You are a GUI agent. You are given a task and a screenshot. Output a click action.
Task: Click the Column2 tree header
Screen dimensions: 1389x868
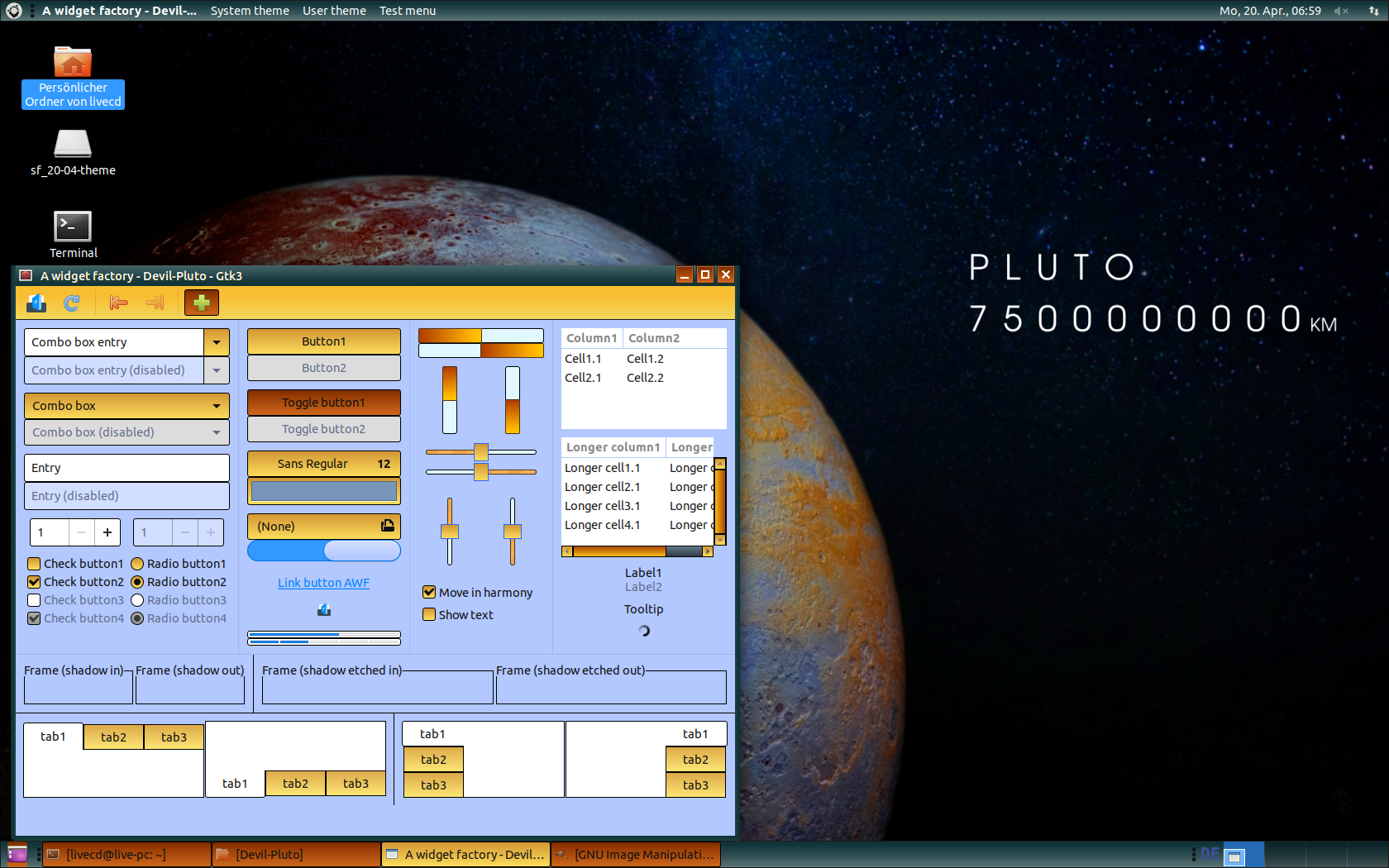click(675, 338)
